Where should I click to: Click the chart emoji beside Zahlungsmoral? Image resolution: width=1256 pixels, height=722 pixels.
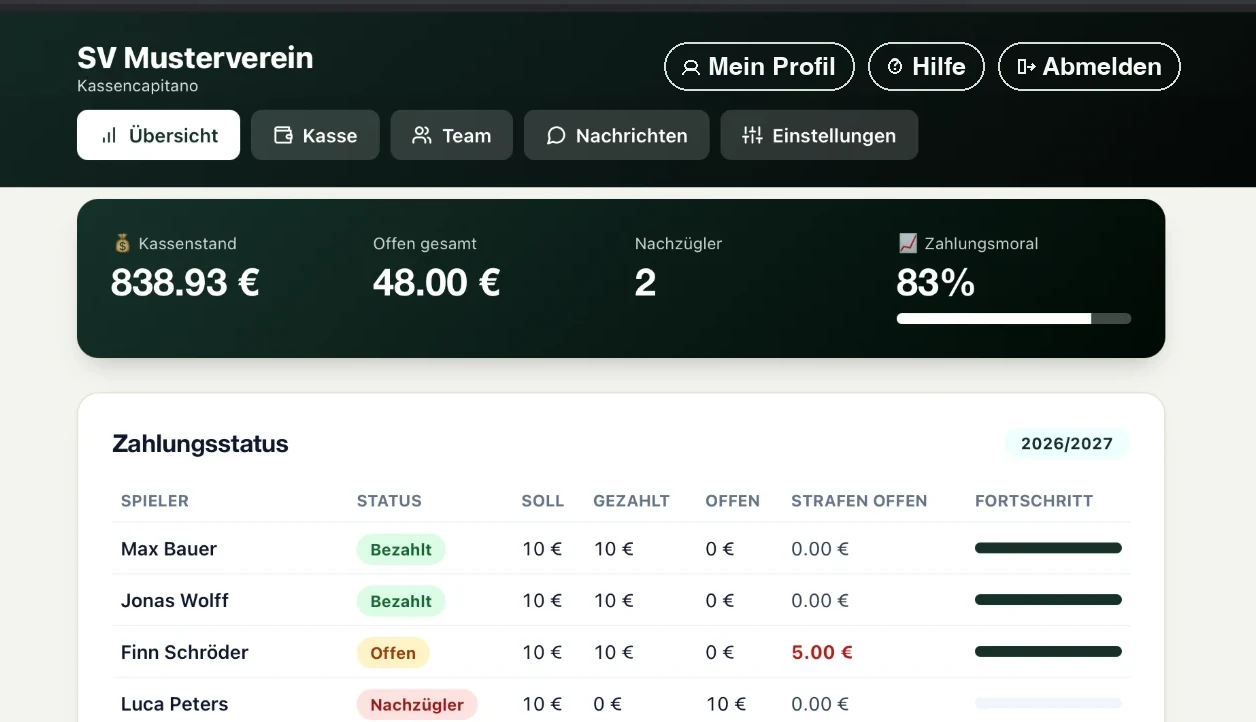908,243
